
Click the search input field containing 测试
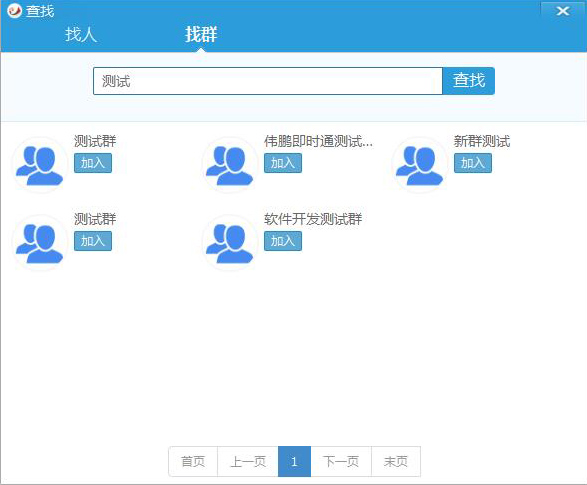(x=268, y=81)
